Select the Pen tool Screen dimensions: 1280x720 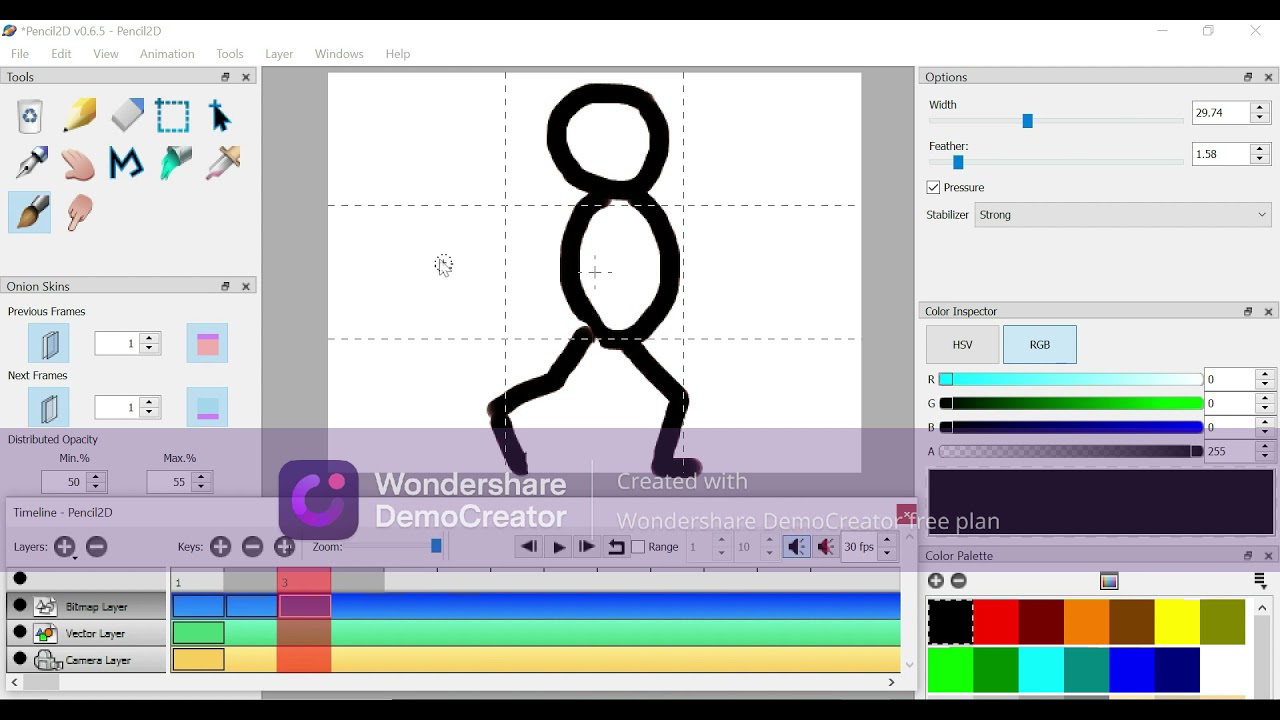pos(30,163)
